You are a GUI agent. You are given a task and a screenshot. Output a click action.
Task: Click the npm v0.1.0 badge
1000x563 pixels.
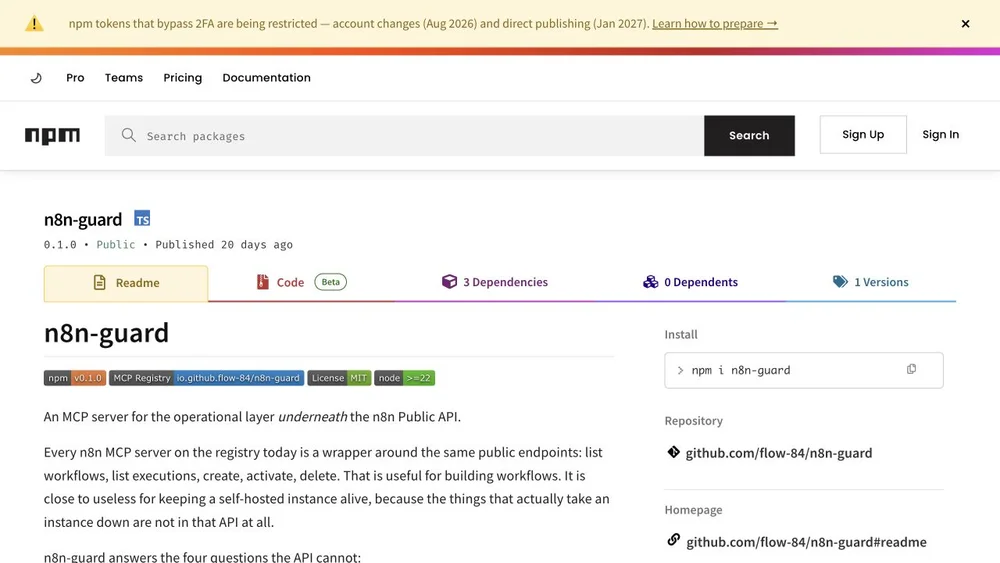75,378
